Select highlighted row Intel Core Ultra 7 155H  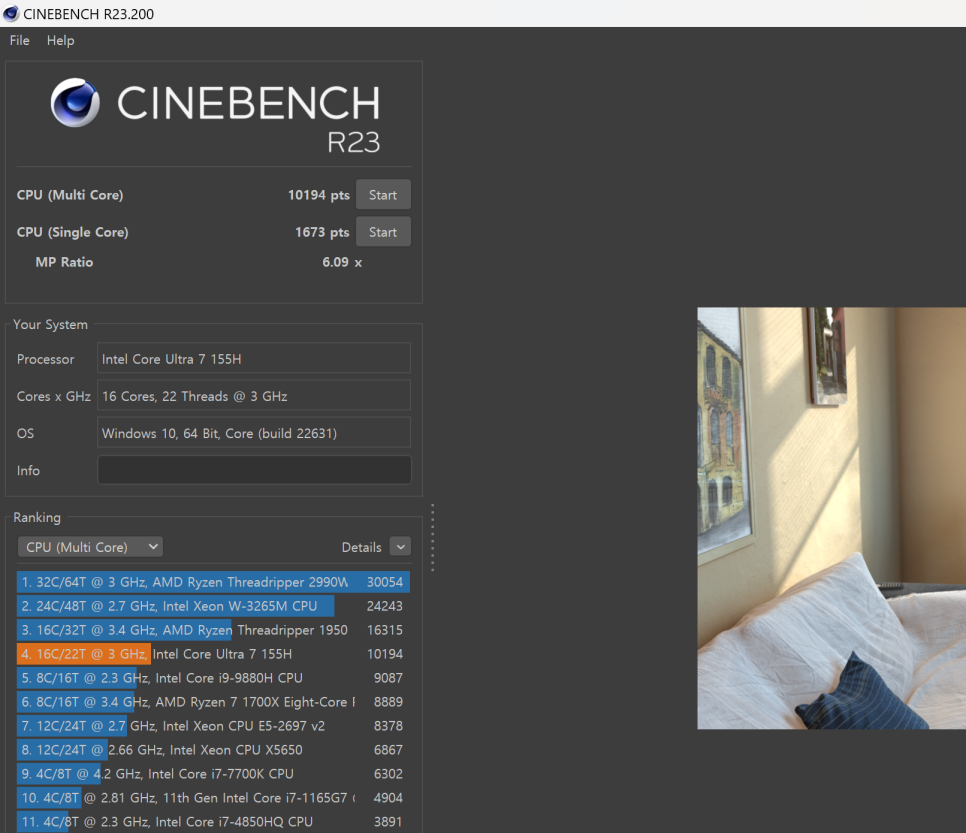click(213, 654)
